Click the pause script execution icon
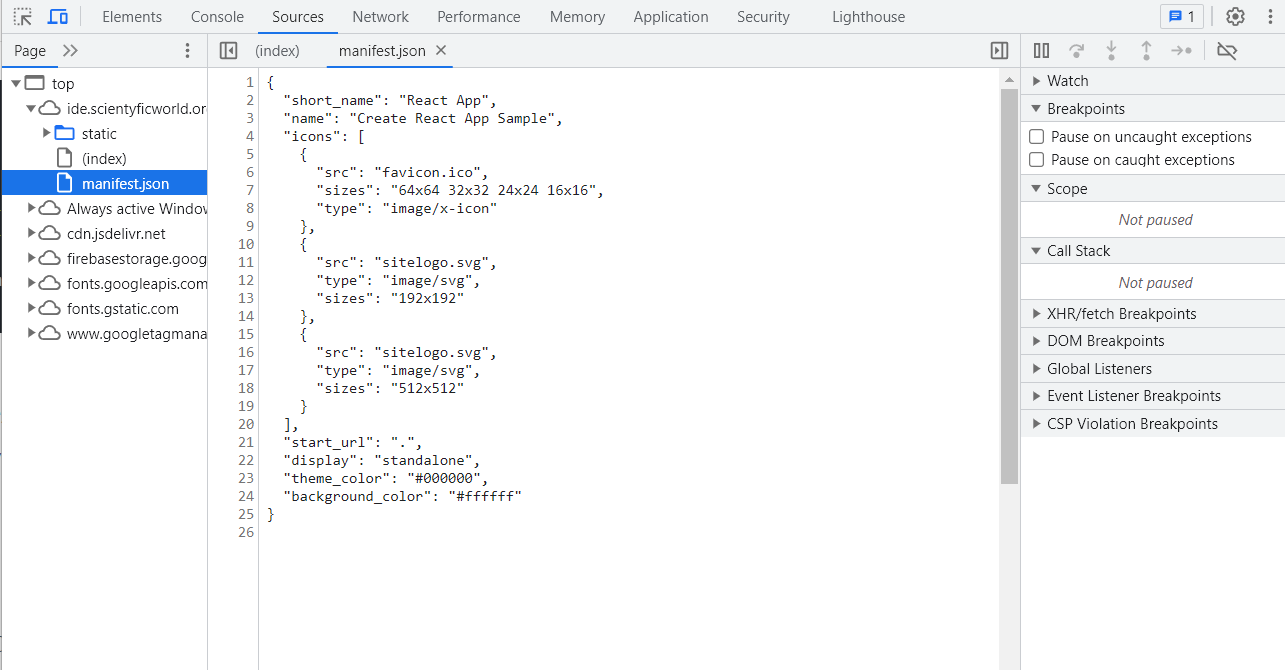Viewport: 1285px width, 670px height. click(1040, 50)
